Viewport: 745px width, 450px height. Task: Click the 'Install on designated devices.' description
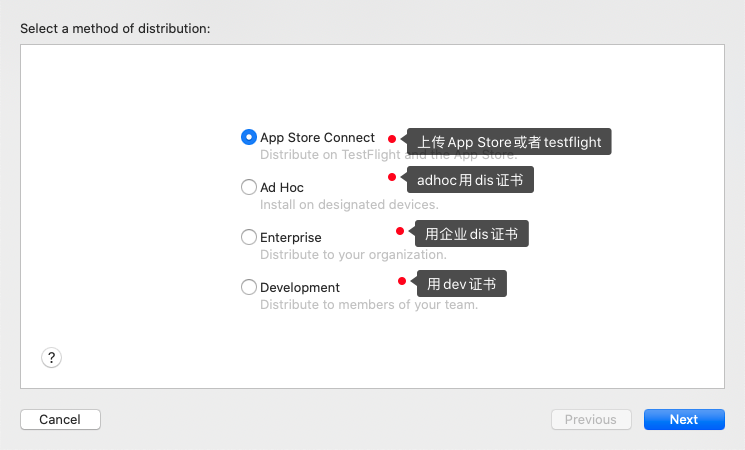coord(349,205)
